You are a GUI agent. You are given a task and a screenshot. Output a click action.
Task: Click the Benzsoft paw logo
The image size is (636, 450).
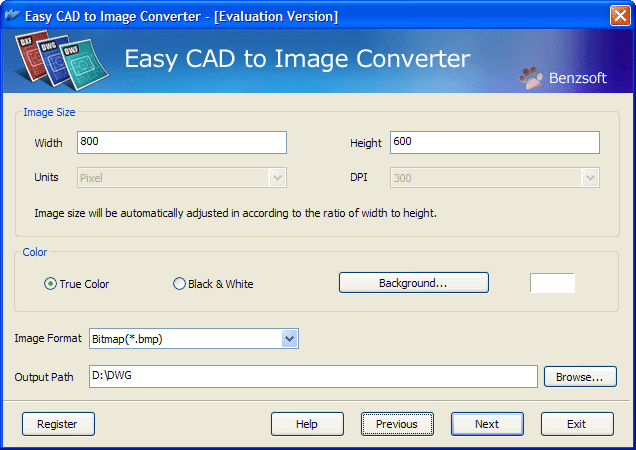531,78
